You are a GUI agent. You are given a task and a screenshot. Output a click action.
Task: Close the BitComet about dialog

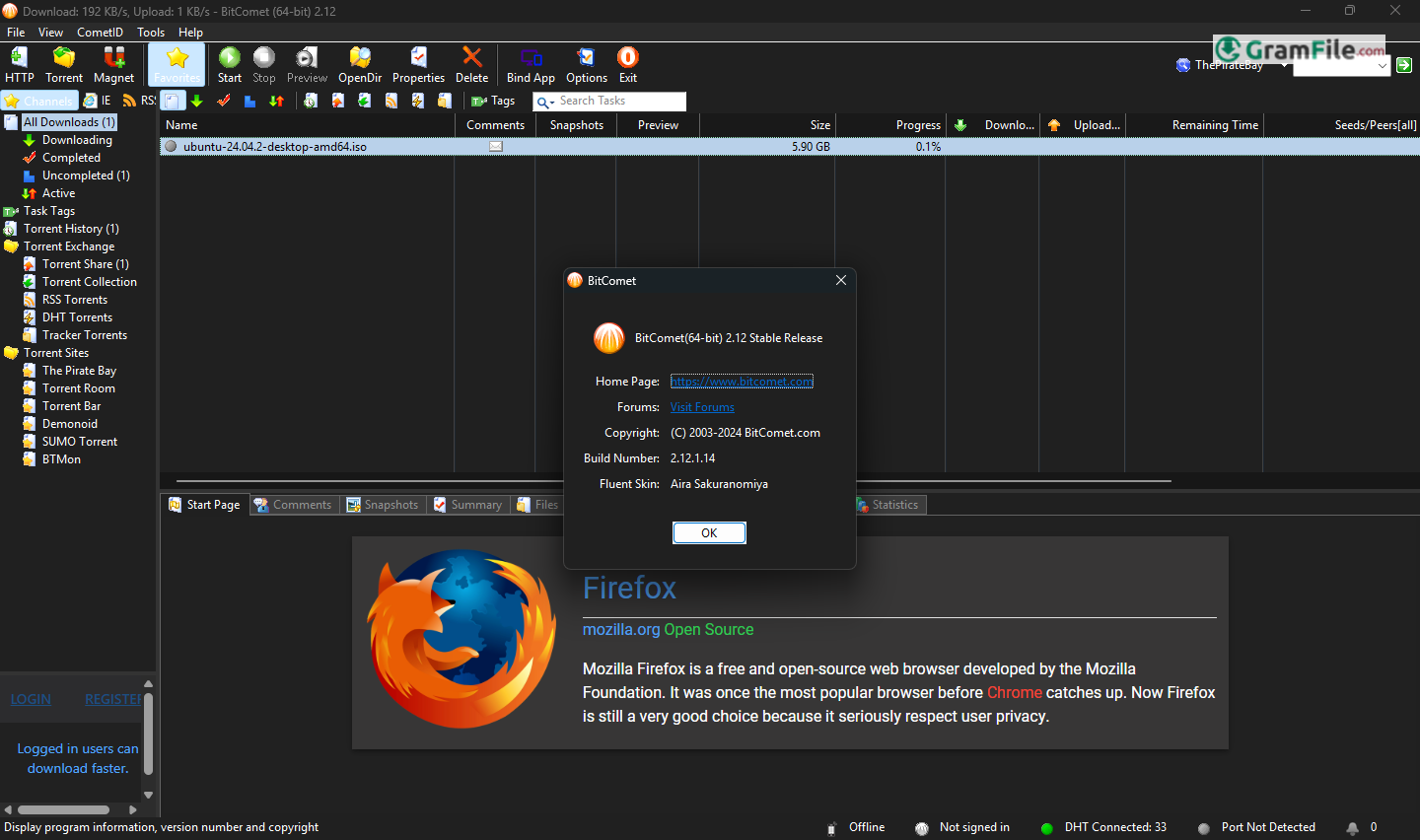(841, 280)
